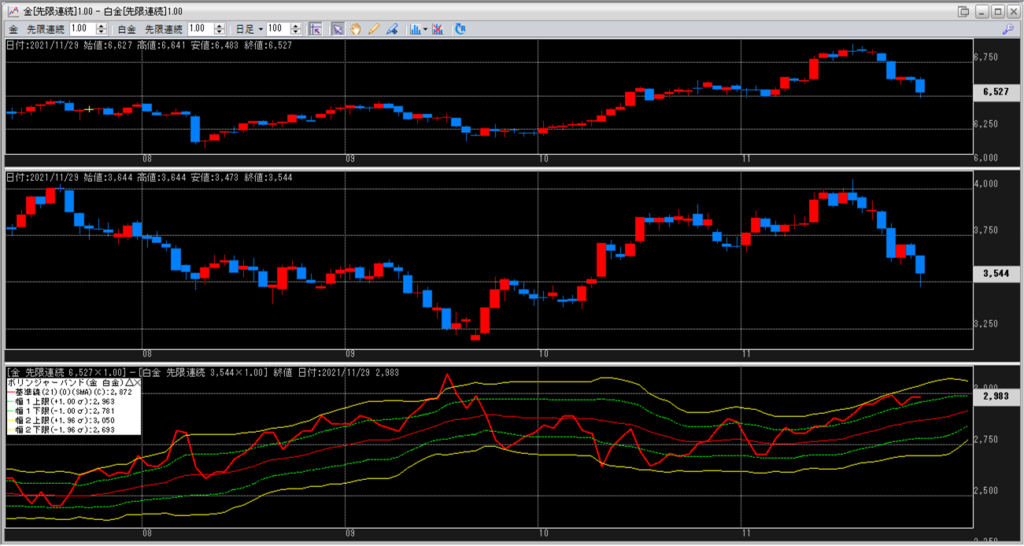
Task: Activate the hand pan tool
Action: (x=357, y=29)
